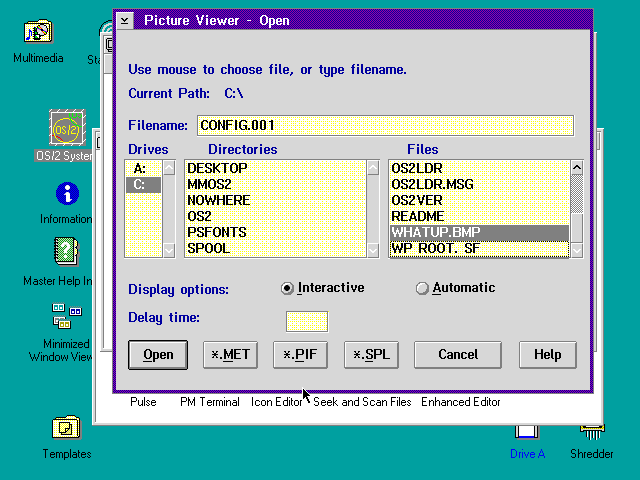The height and width of the screenshot is (480, 640).
Task: Select drive A: in Drives list
Action: (x=143, y=169)
